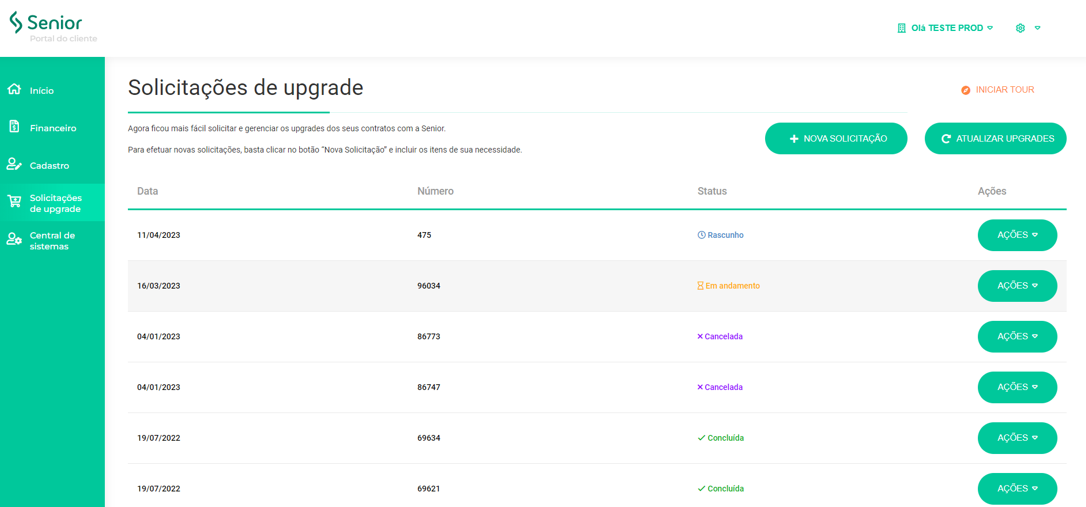Expand the arrow next to settings gear

click(1038, 28)
